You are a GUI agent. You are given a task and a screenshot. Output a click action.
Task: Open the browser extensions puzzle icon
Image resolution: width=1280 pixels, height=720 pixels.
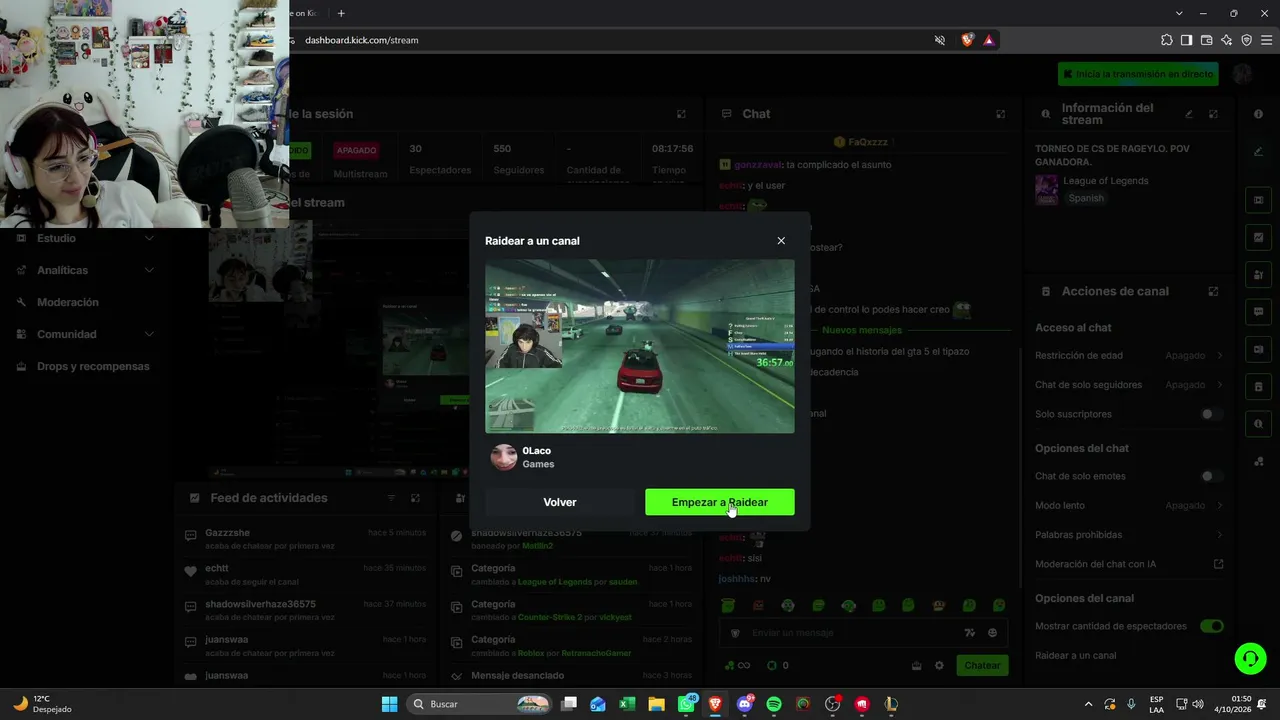point(1167,40)
